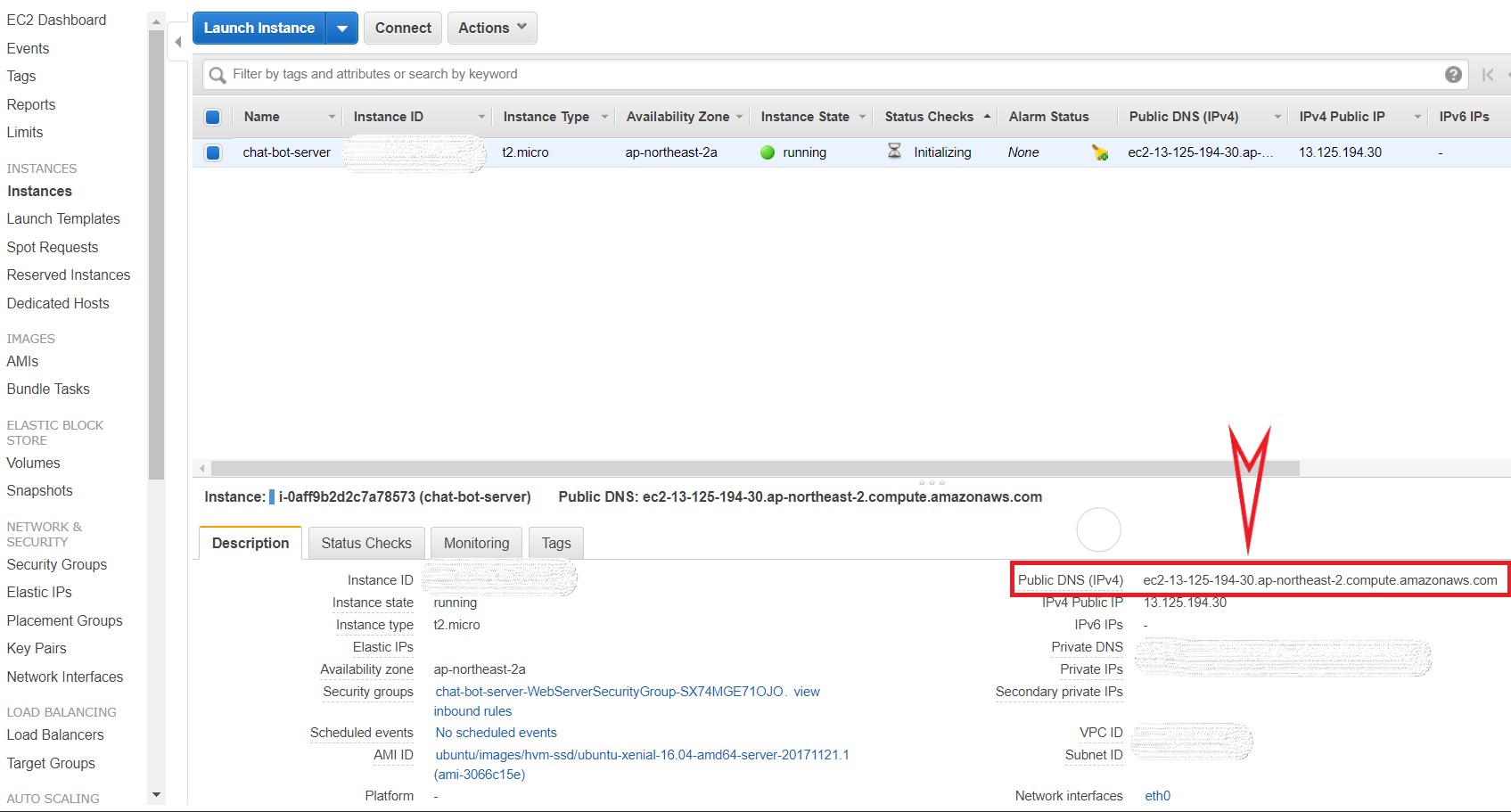1511x812 pixels.
Task: Open the chat-bot-server security group link
Action: click(x=610, y=692)
